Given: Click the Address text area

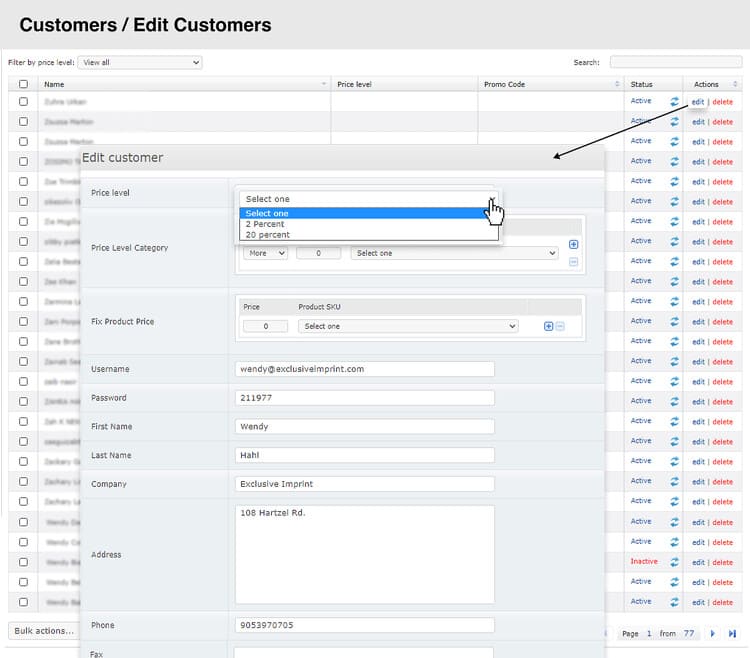Looking at the screenshot, I should [364, 555].
